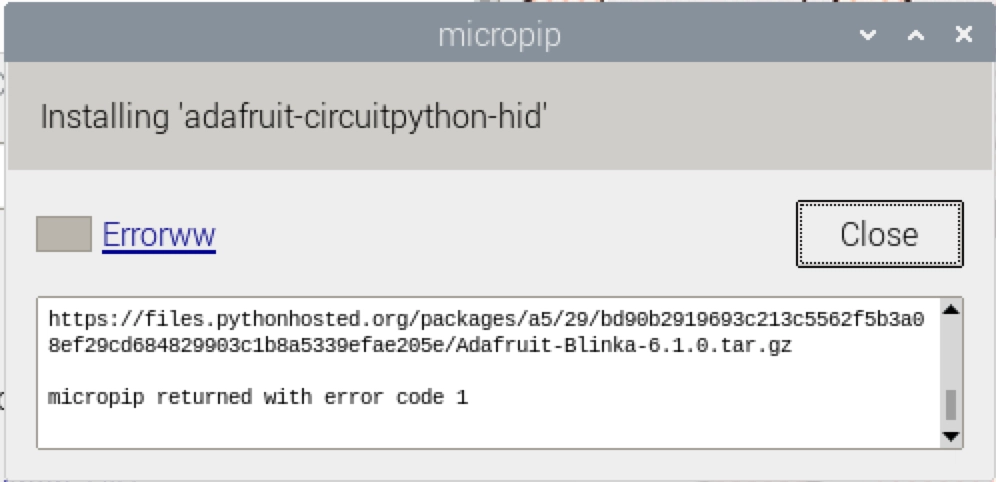Click the empty space between Errorww and Close

(500, 235)
